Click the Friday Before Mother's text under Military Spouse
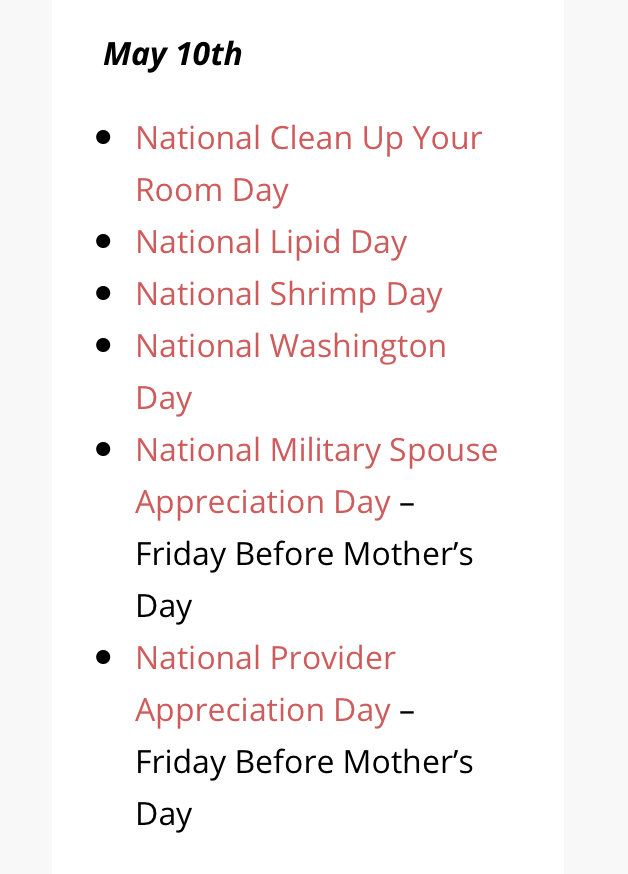 pos(304,555)
